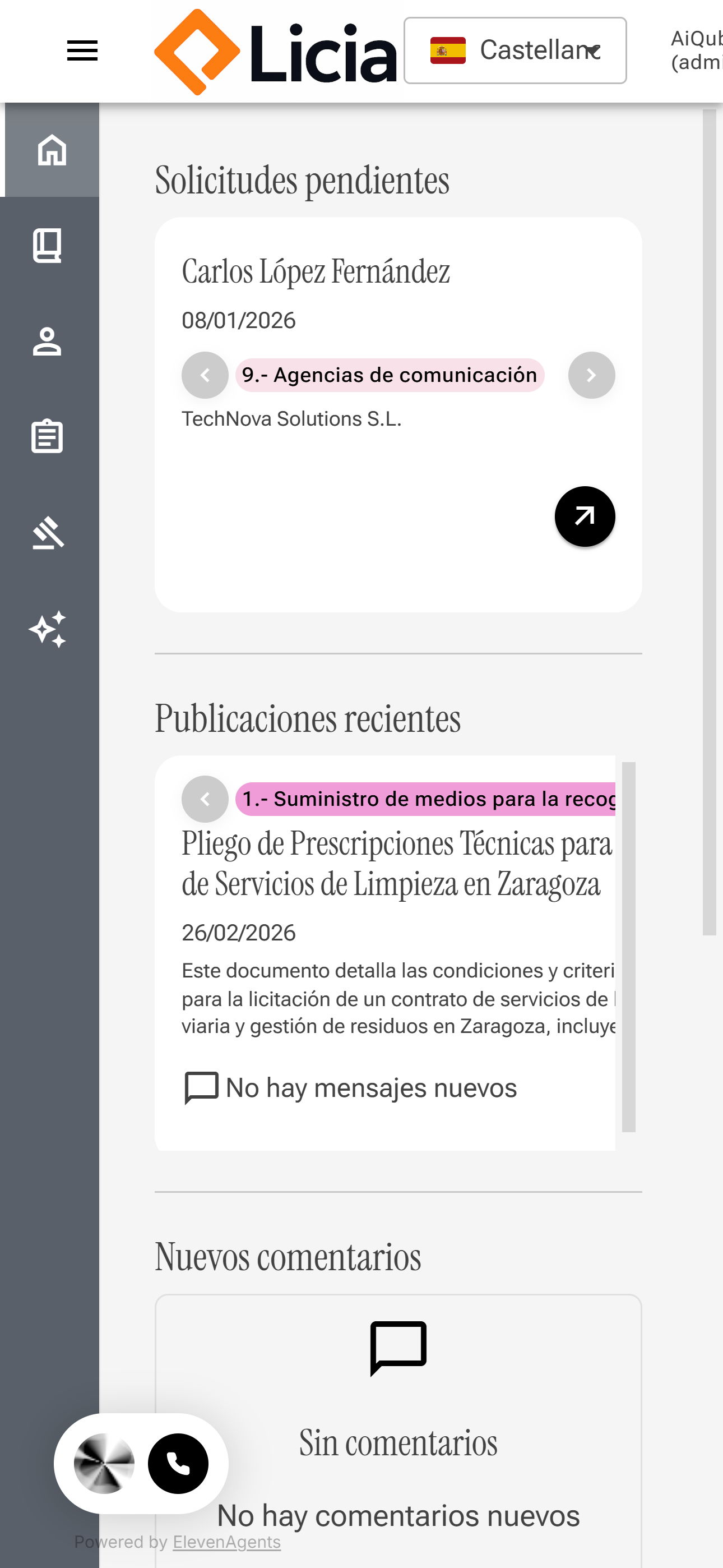The height and width of the screenshot is (1568, 723).
Task: Open the Pliego de Prescripciones Técnicas publication
Action: point(396,863)
